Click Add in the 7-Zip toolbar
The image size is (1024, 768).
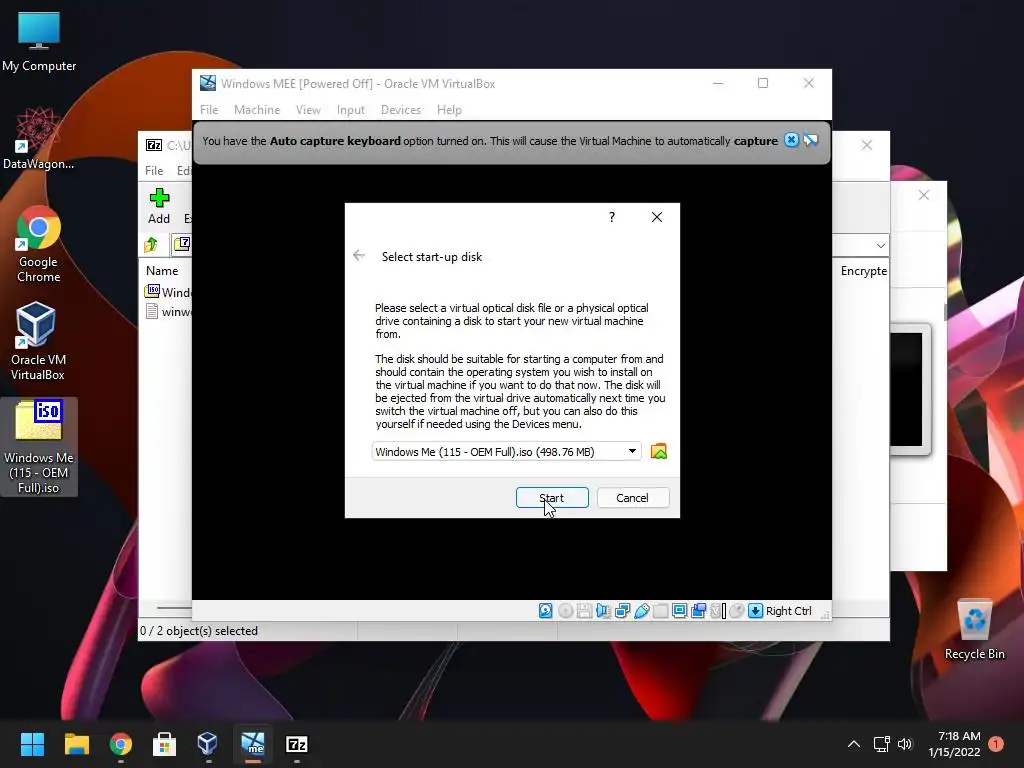click(x=159, y=206)
